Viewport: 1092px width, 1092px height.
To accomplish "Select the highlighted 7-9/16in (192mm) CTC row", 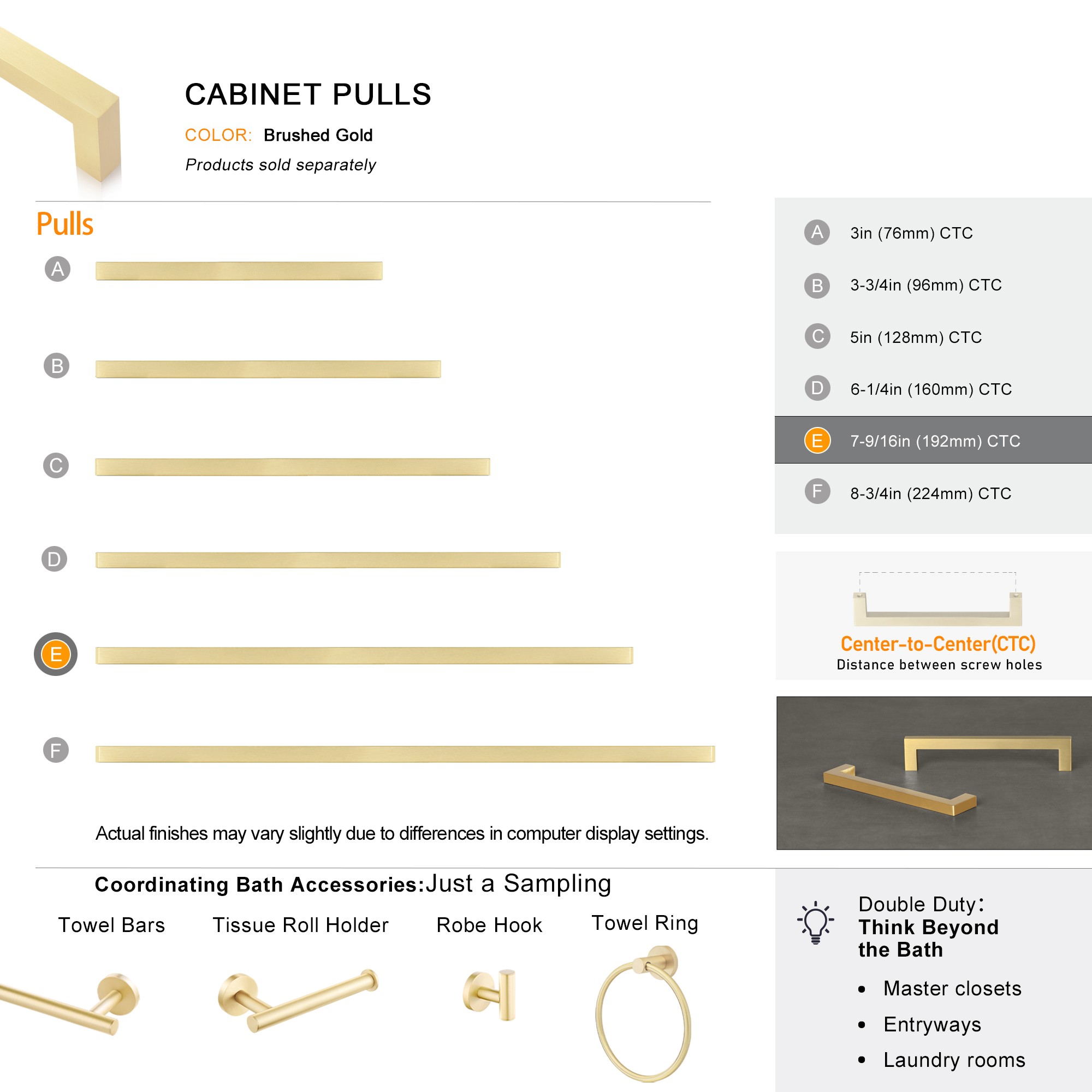I will (933, 440).
